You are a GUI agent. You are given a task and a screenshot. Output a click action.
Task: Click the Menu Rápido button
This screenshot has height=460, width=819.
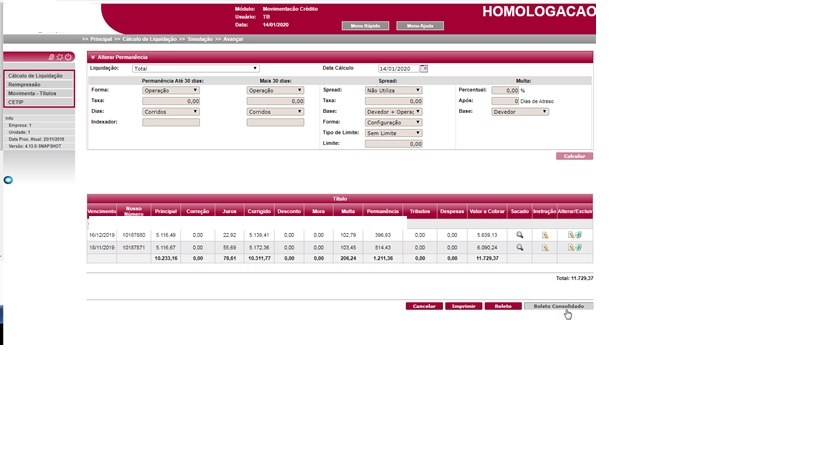coord(365,26)
